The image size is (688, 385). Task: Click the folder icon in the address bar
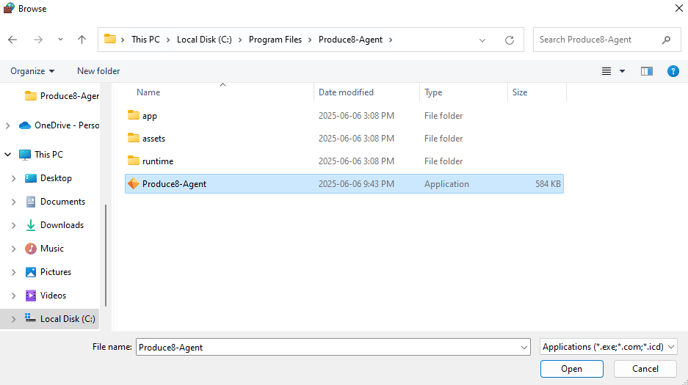point(110,39)
